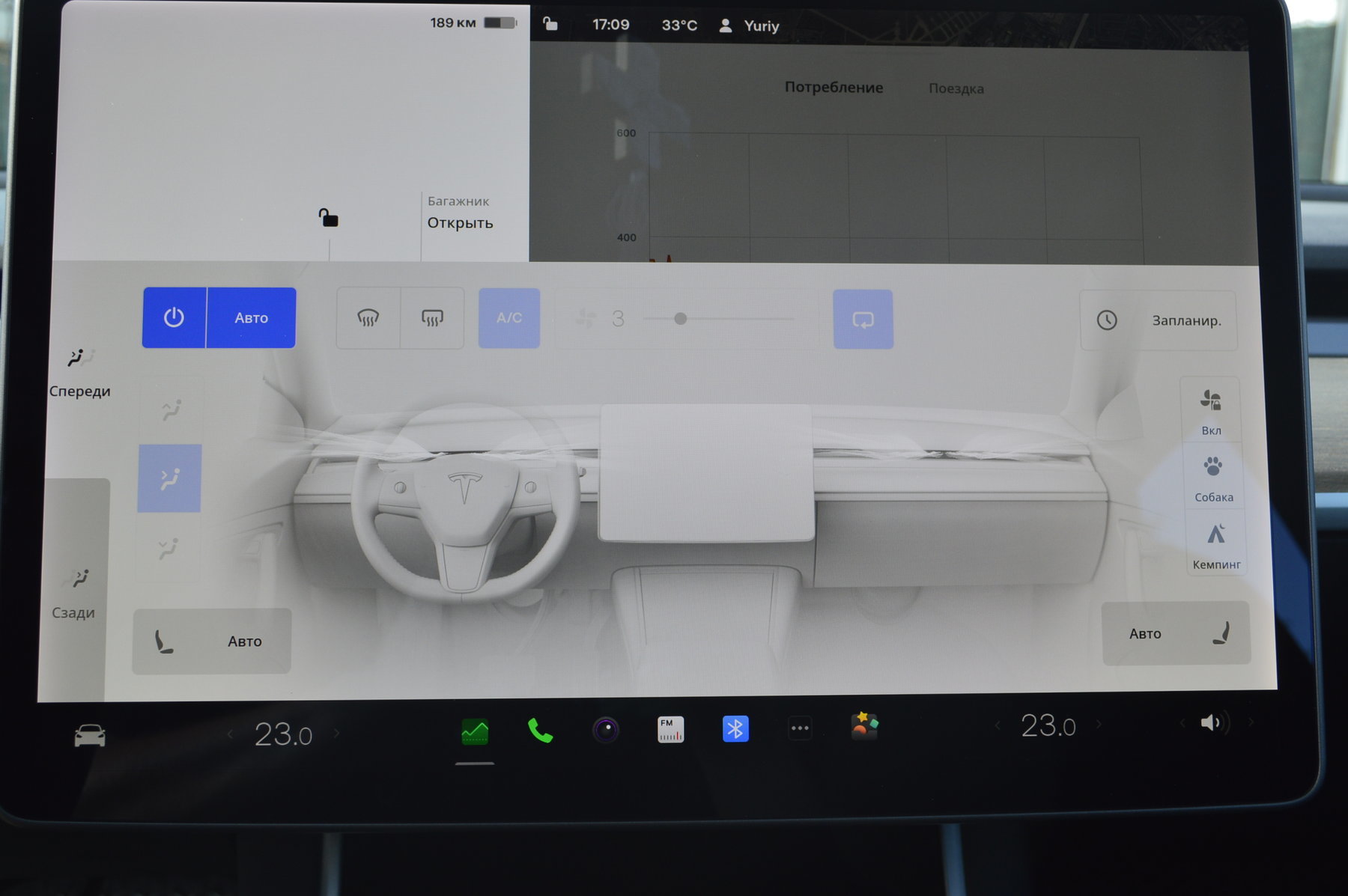1348x896 pixels.
Task: Switch to the Поездка tab
Action: point(956,88)
